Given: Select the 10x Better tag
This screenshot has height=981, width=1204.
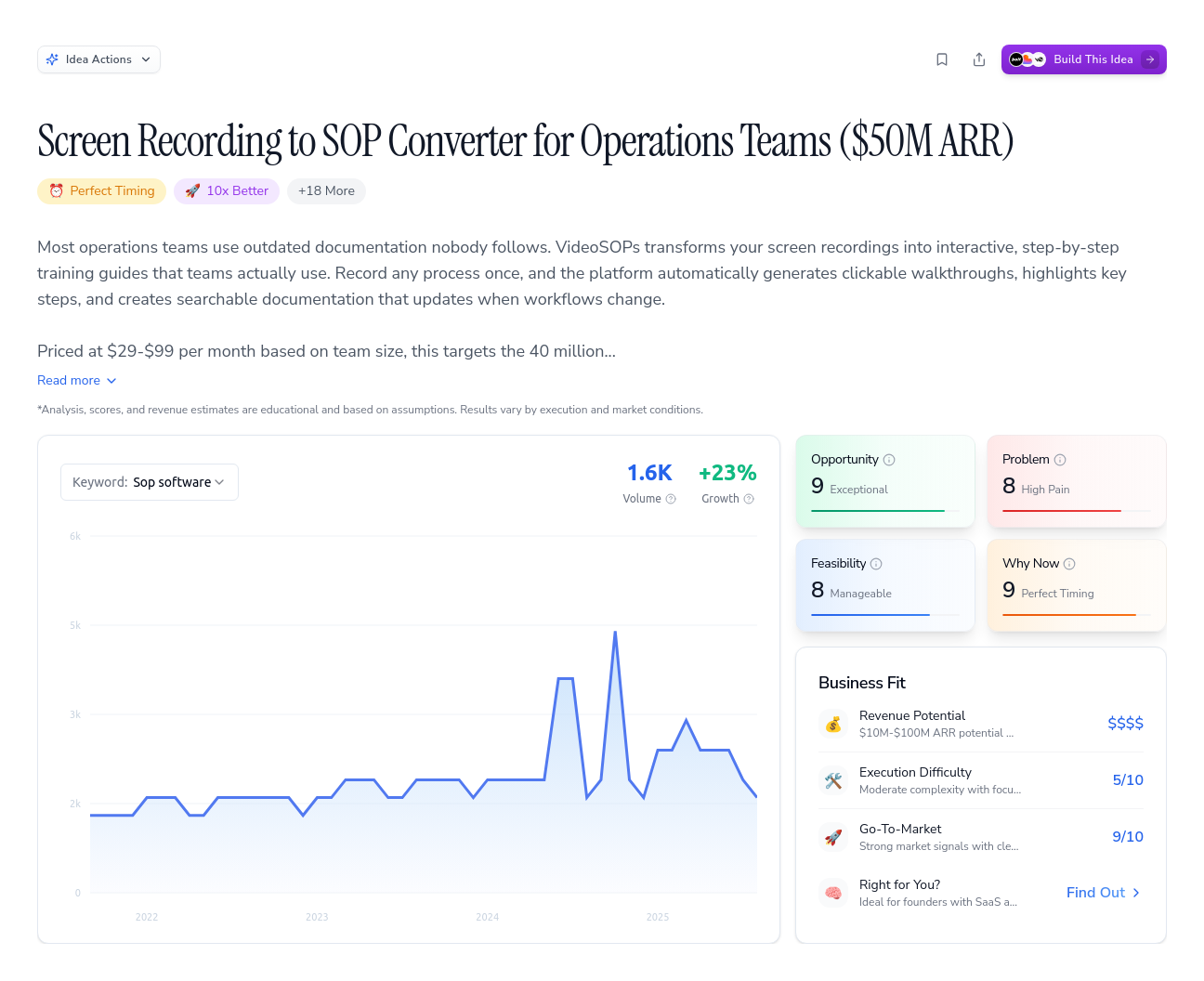Looking at the screenshot, I should click(x=227, y=191).
